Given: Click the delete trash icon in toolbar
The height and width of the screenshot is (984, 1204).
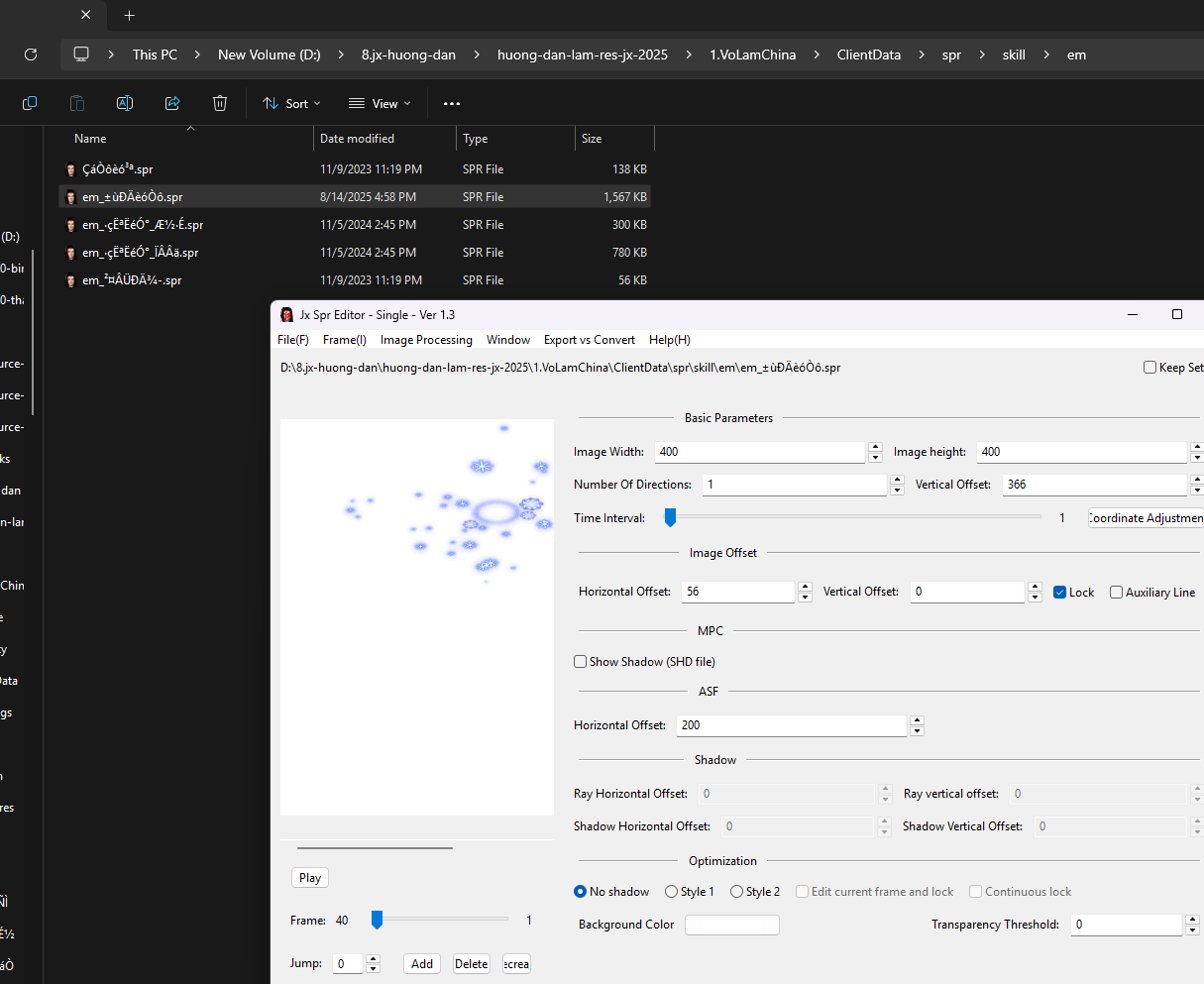Looking at the screenshot, I should [x=220, y=103].
